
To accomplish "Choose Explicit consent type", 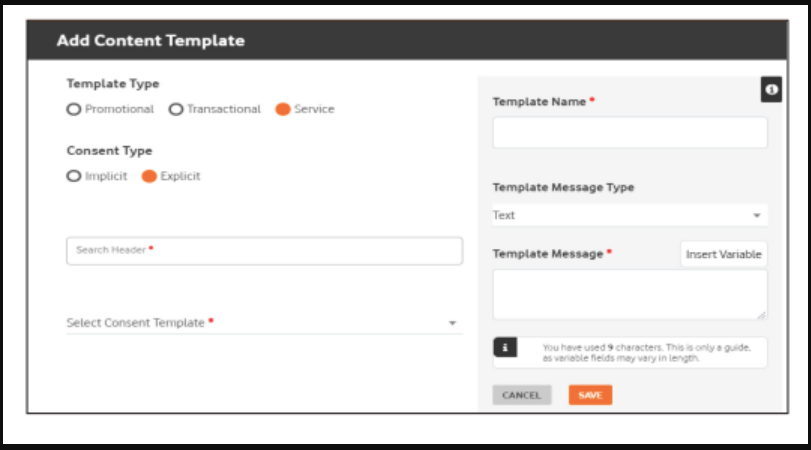I will coord(149,176).
